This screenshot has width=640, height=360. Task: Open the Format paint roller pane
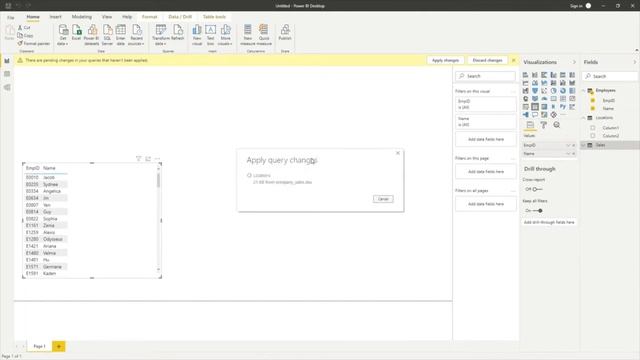click(x=543, y=125)
